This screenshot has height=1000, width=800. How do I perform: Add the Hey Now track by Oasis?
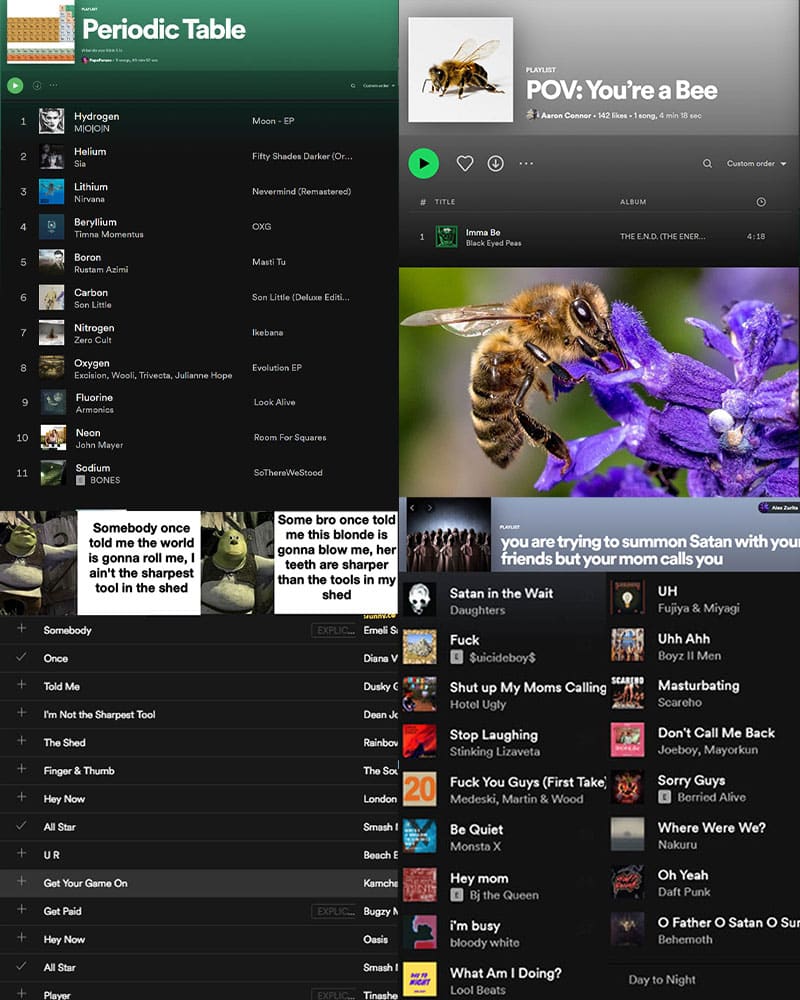tap(22, 938)
